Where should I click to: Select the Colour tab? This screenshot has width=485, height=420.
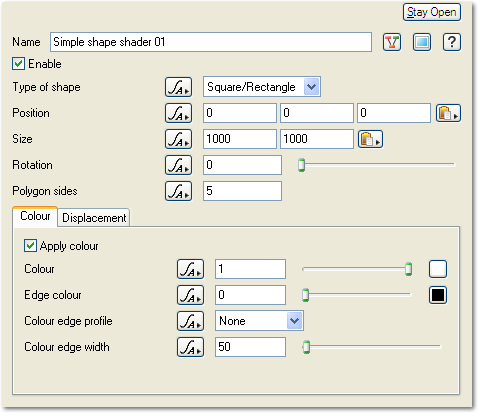tap(35, 217)
